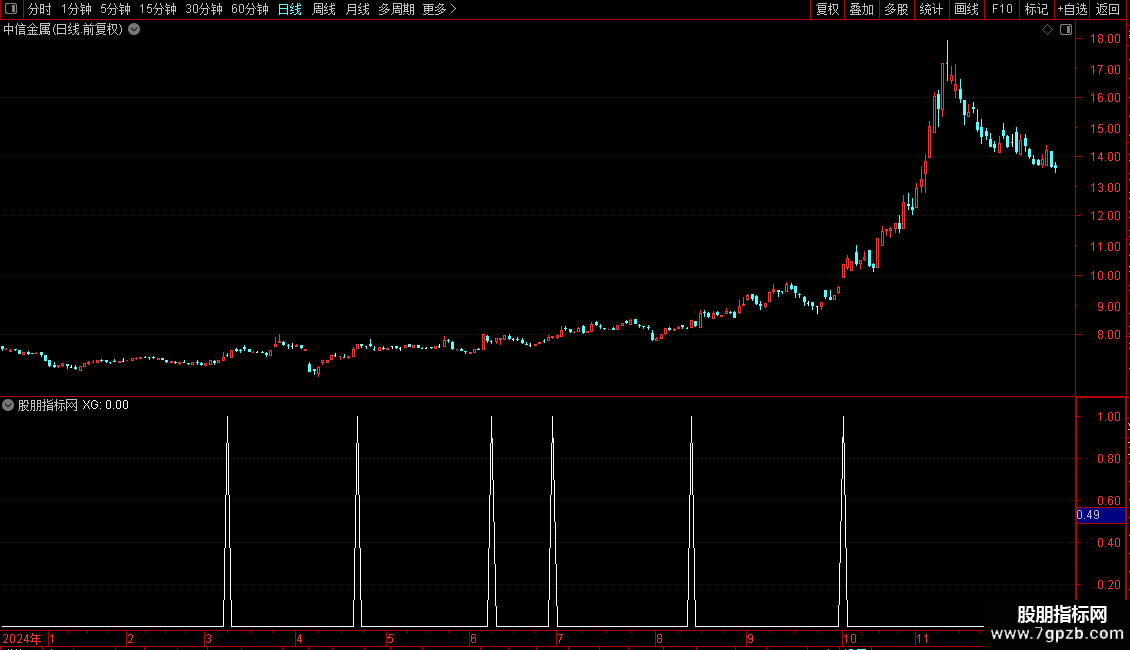
Task: Open the 多周期 multi-period view
Action: (396, 9)
